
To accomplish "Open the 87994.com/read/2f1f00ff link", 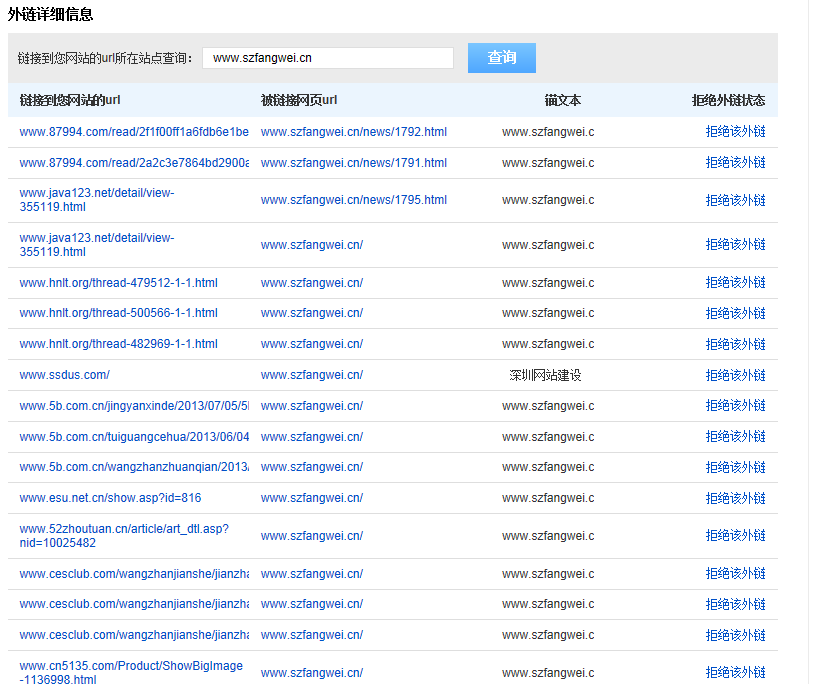I will (134, 132).
